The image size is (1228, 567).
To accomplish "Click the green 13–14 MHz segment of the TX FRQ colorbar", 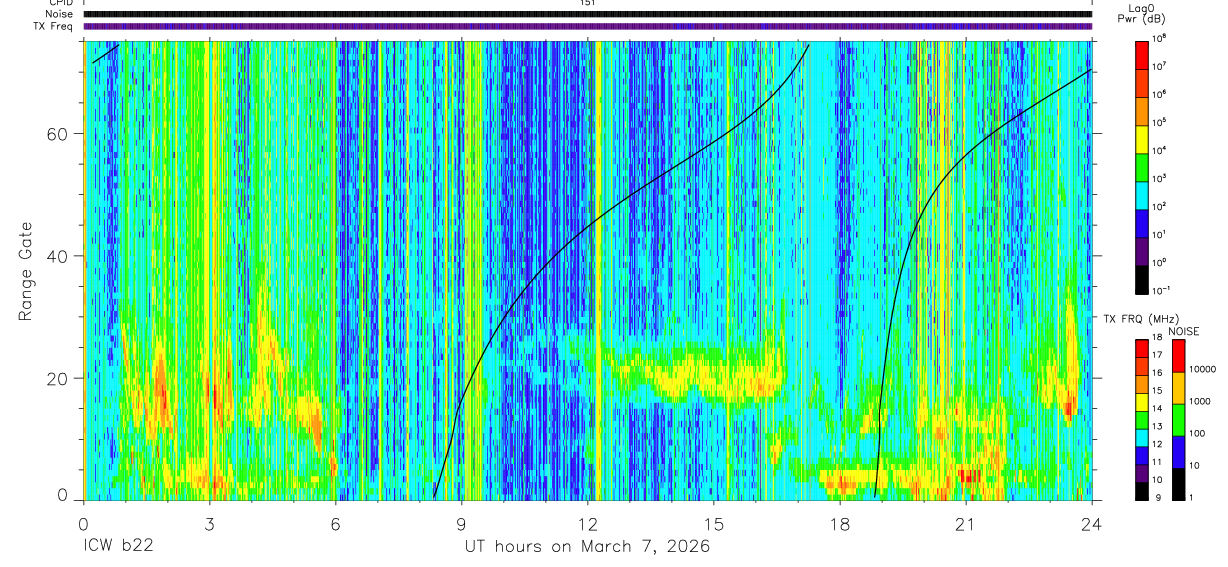I will click(1142, 419).
